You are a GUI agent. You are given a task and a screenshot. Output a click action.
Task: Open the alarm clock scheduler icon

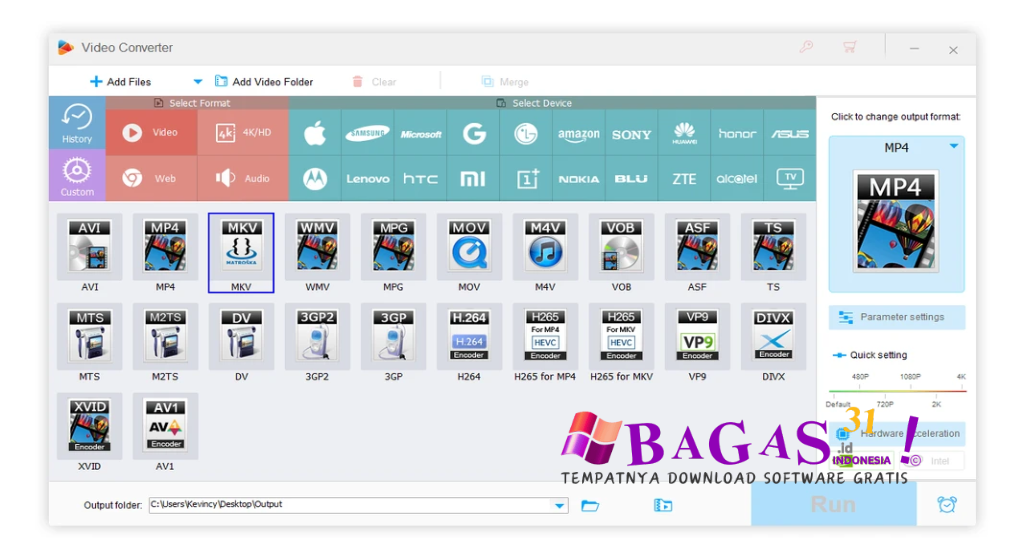tap(947, 504)
